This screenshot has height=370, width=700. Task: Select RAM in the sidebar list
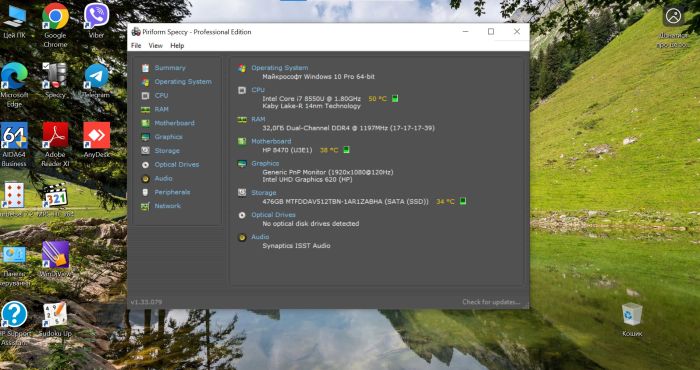(x=161, y=109)
